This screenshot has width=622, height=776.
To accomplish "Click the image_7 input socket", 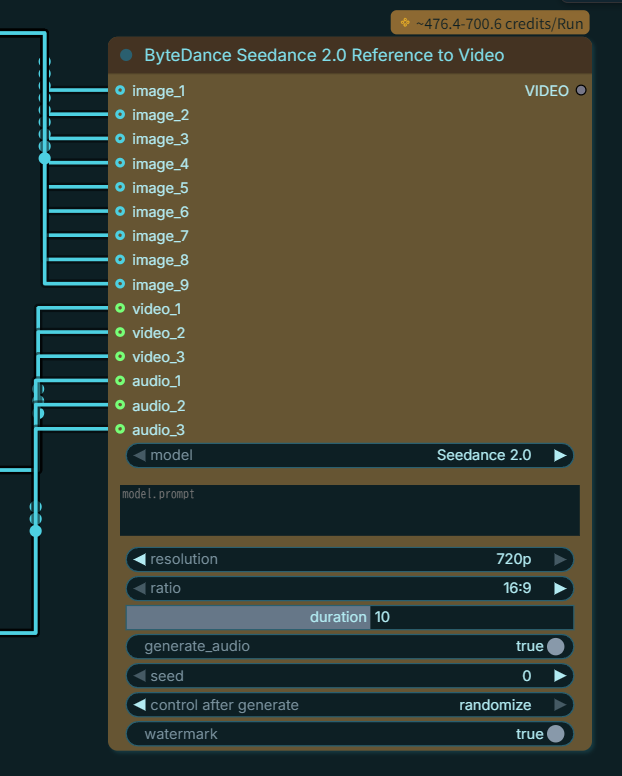I will pos(120,236).
